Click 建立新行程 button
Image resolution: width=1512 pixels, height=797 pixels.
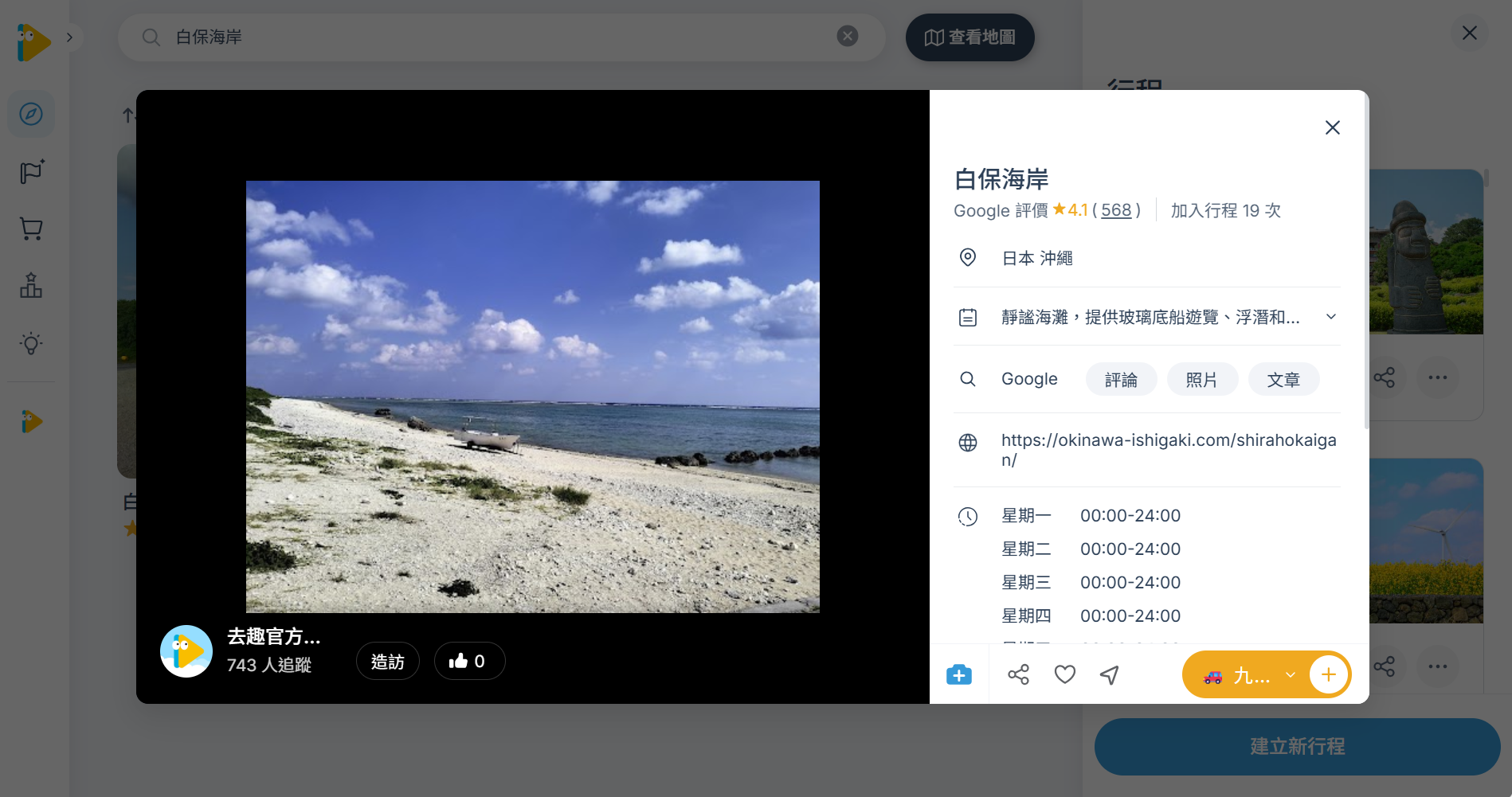pos(1297,747)
